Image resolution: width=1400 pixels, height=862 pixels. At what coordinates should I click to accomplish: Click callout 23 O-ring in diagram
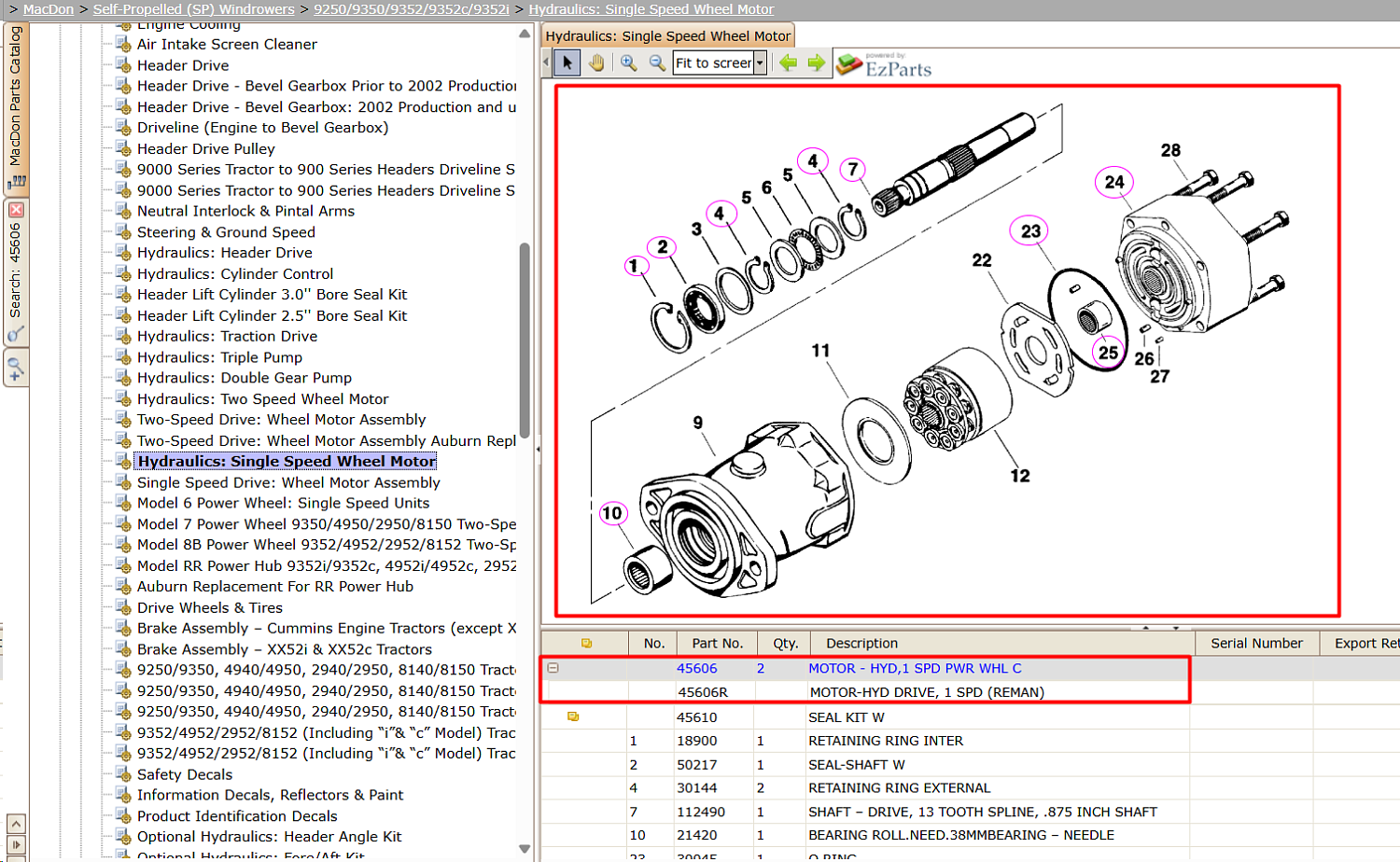[x=1030, y=231]
